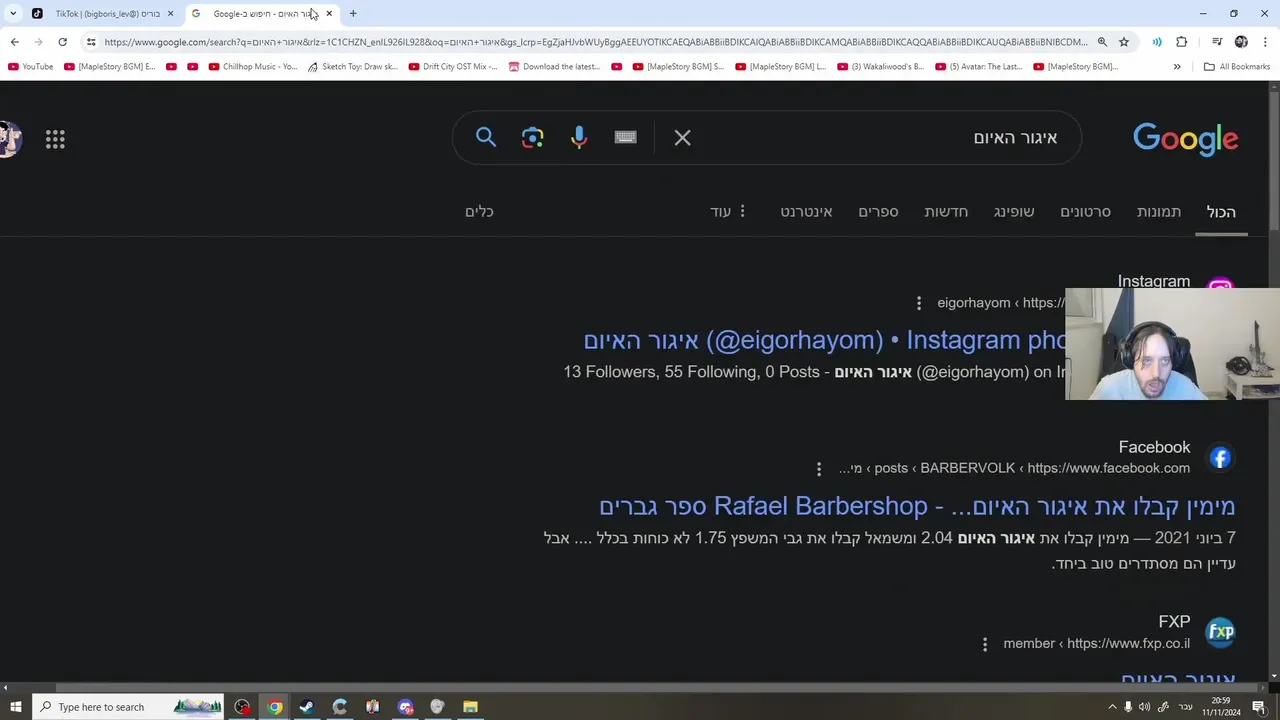Viewport: 1280px width, 720px height.
Task: Open Google Lens image search icon
Action: tap(533, 137)
